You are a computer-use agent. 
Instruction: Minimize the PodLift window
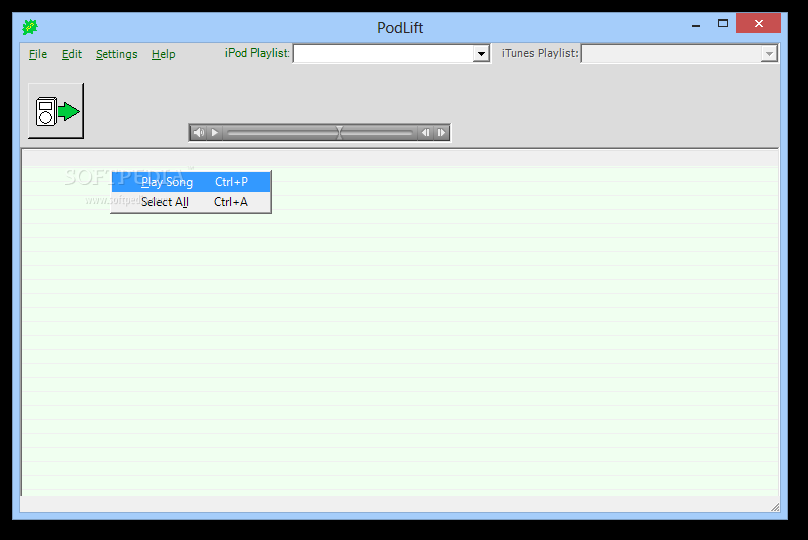pyautogui.click(x=696, y=23)
